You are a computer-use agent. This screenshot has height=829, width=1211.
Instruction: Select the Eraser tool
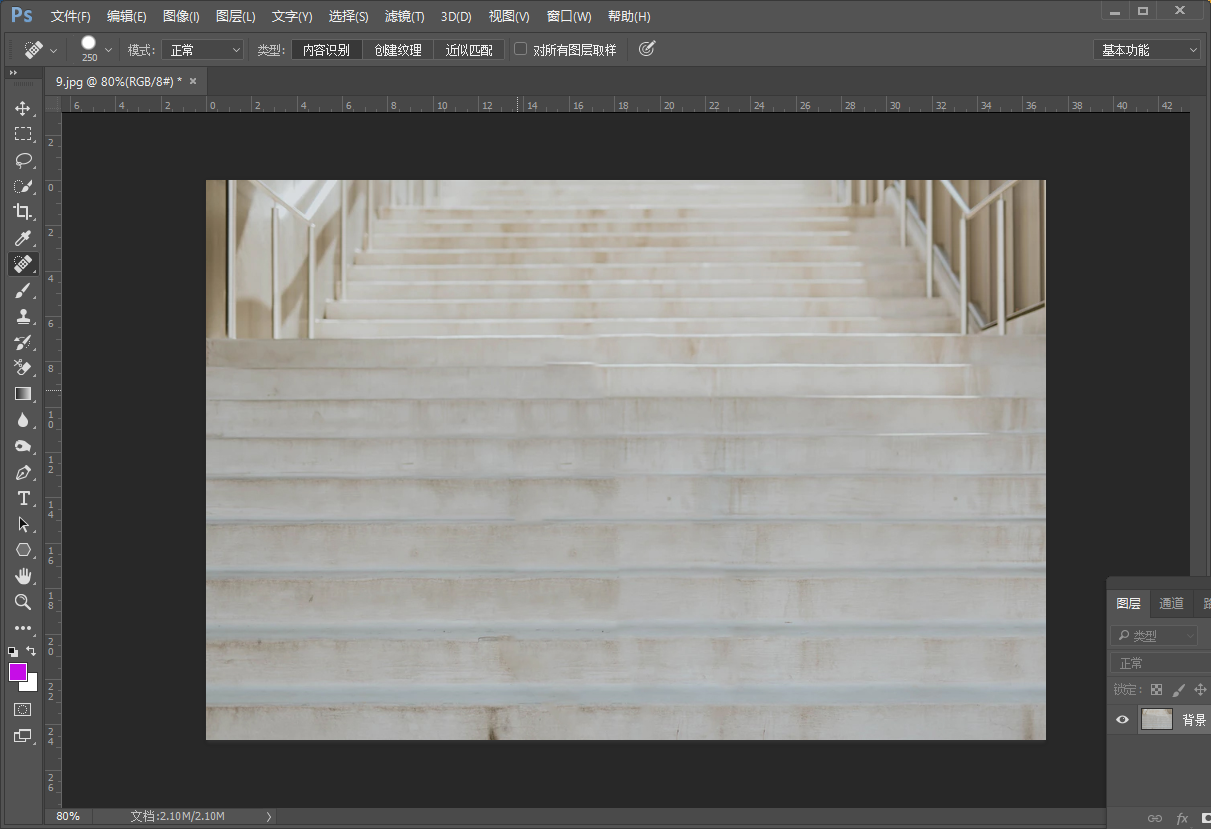(x=23, y=368)
